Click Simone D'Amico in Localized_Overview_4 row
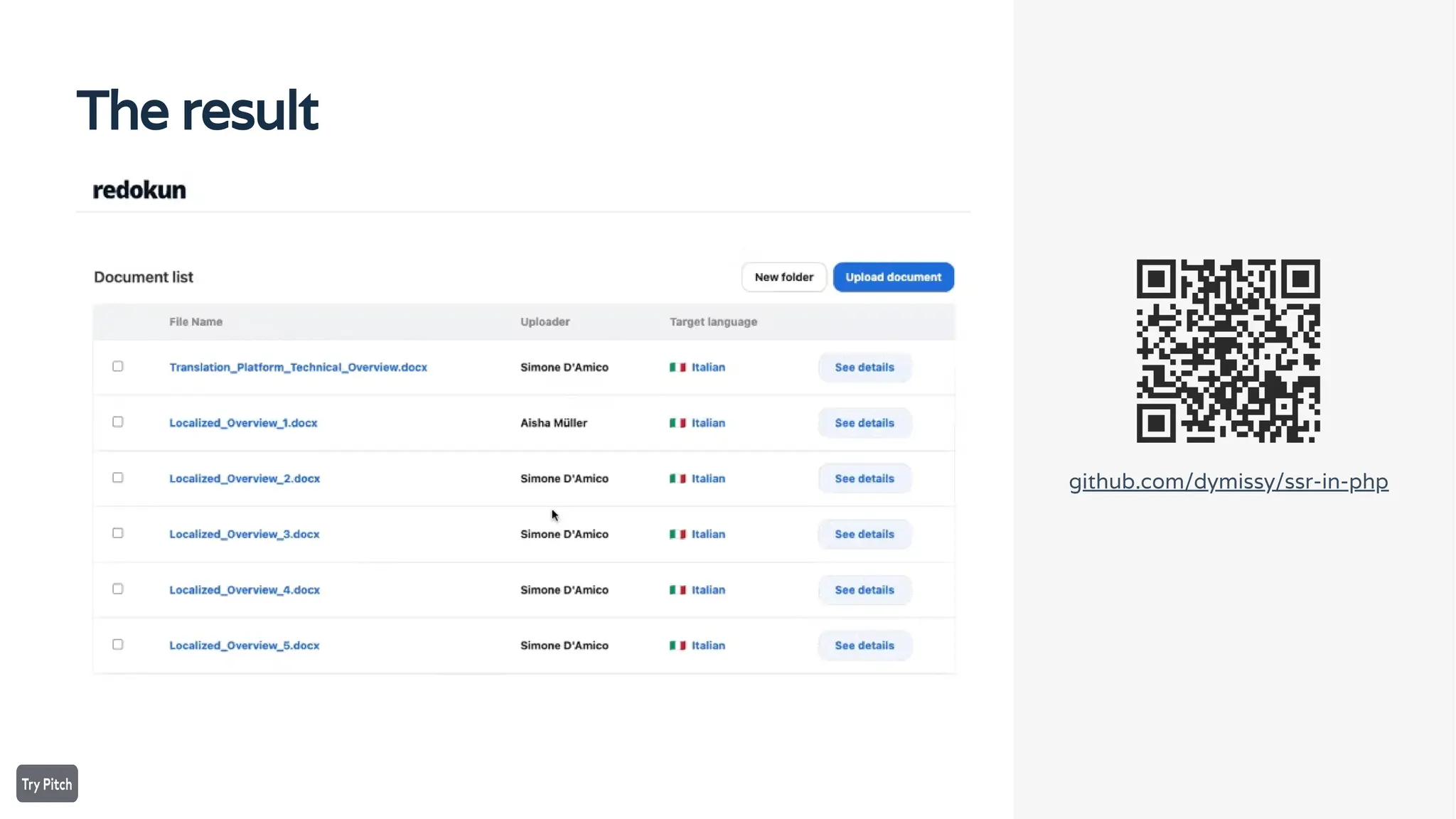The height and width of the screenshot is (819, 1456). pos(564,590)
